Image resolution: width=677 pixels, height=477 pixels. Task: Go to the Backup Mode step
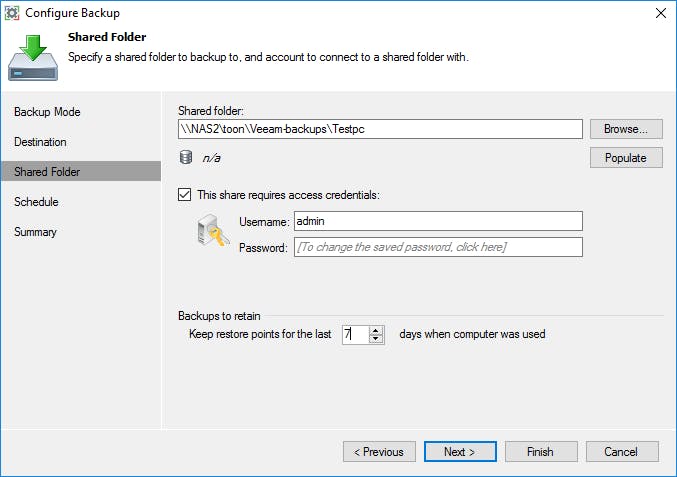(47, 112)
